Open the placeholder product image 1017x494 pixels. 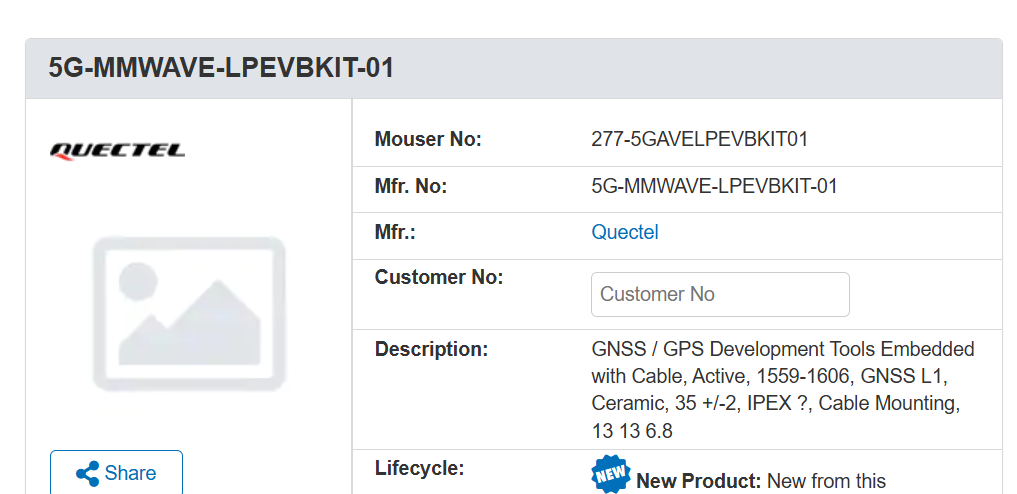(189, 313)
